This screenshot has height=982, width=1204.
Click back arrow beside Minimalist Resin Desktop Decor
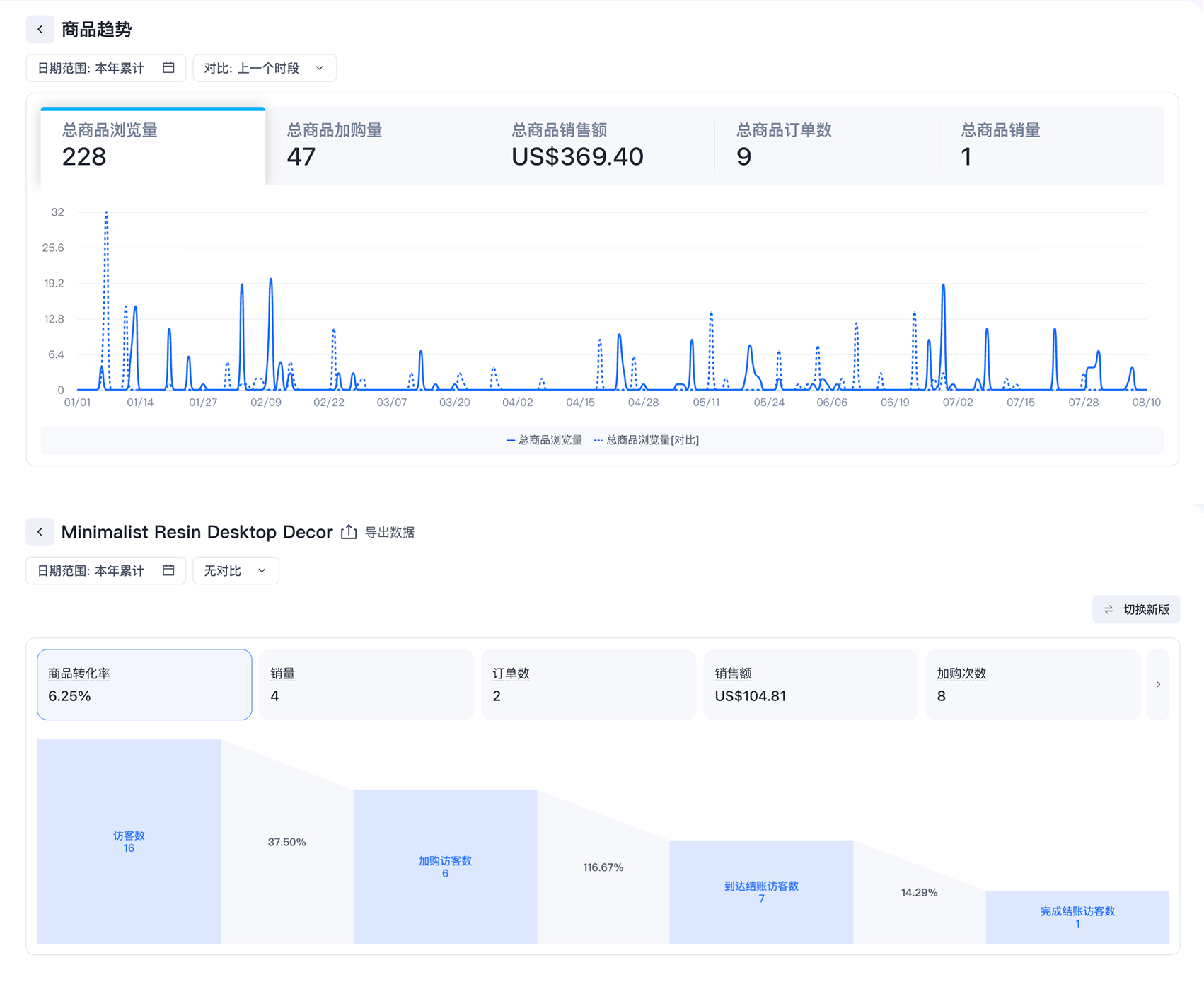click(x=40, y=532)
